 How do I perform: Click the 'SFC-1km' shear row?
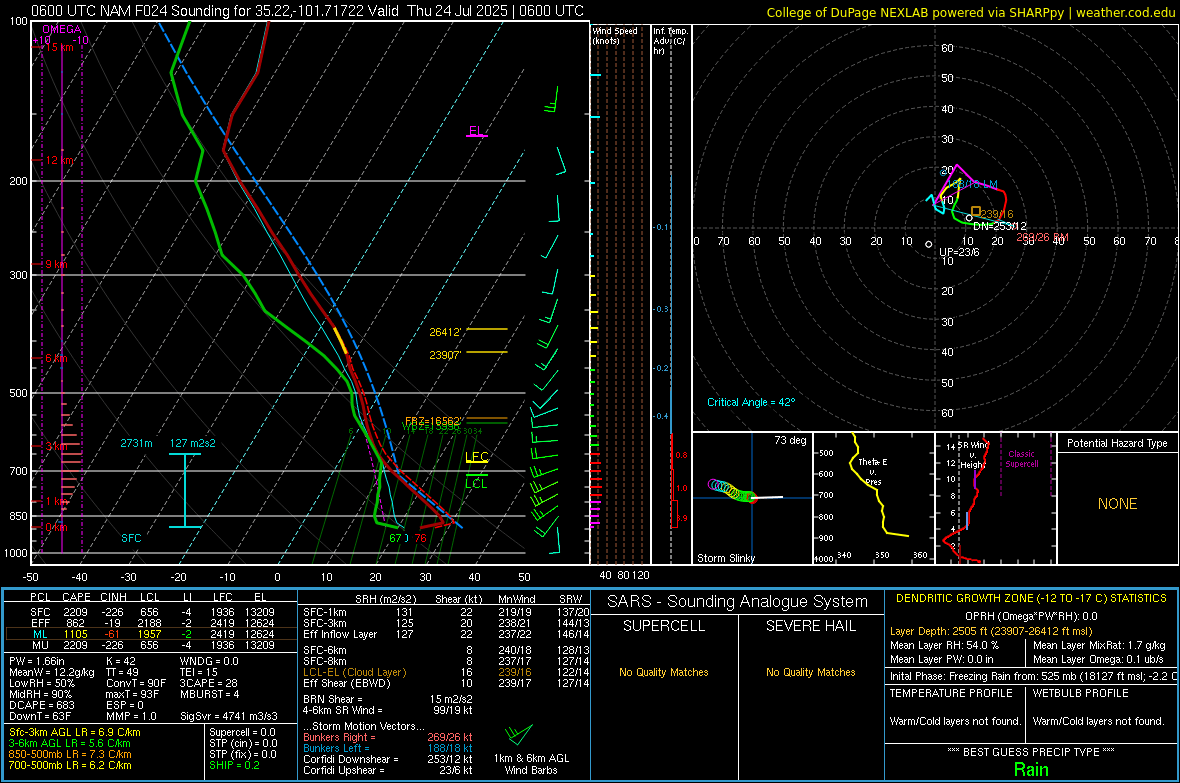pos(444,612)
